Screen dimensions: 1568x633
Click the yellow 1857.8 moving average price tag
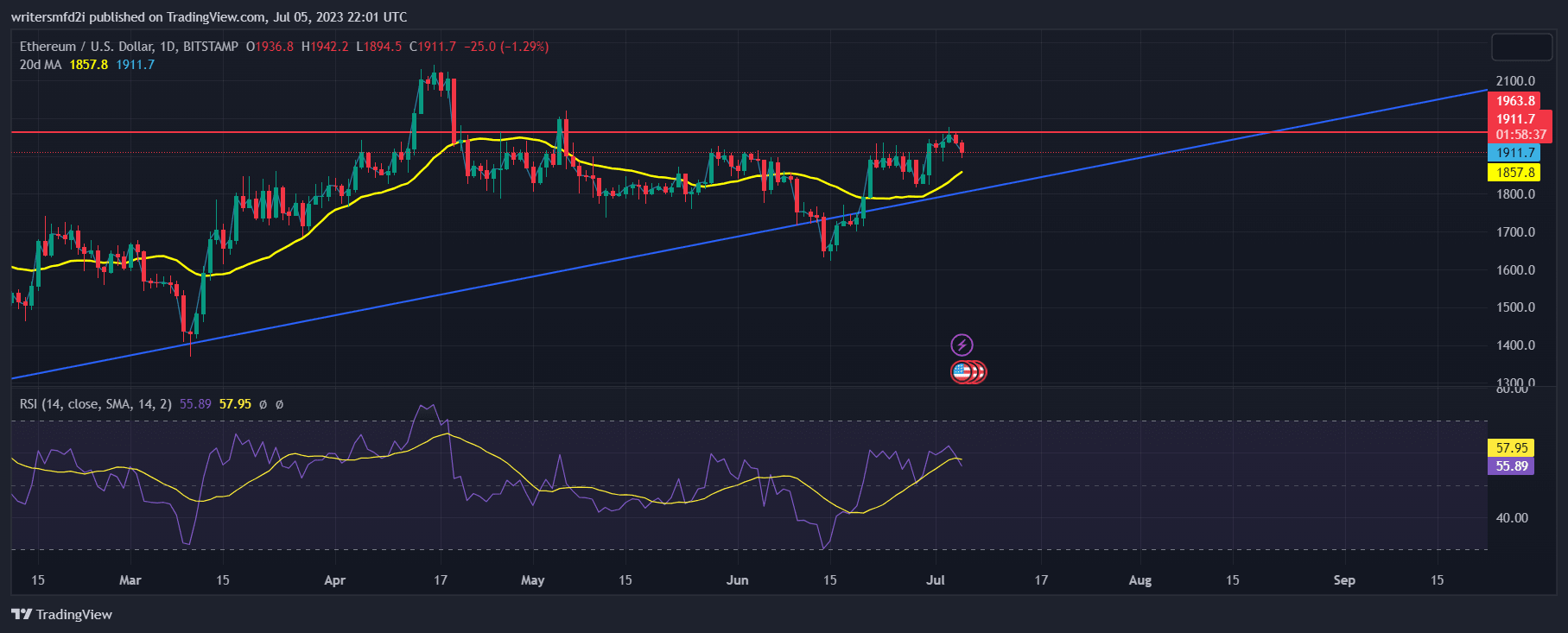(1515, 173)
